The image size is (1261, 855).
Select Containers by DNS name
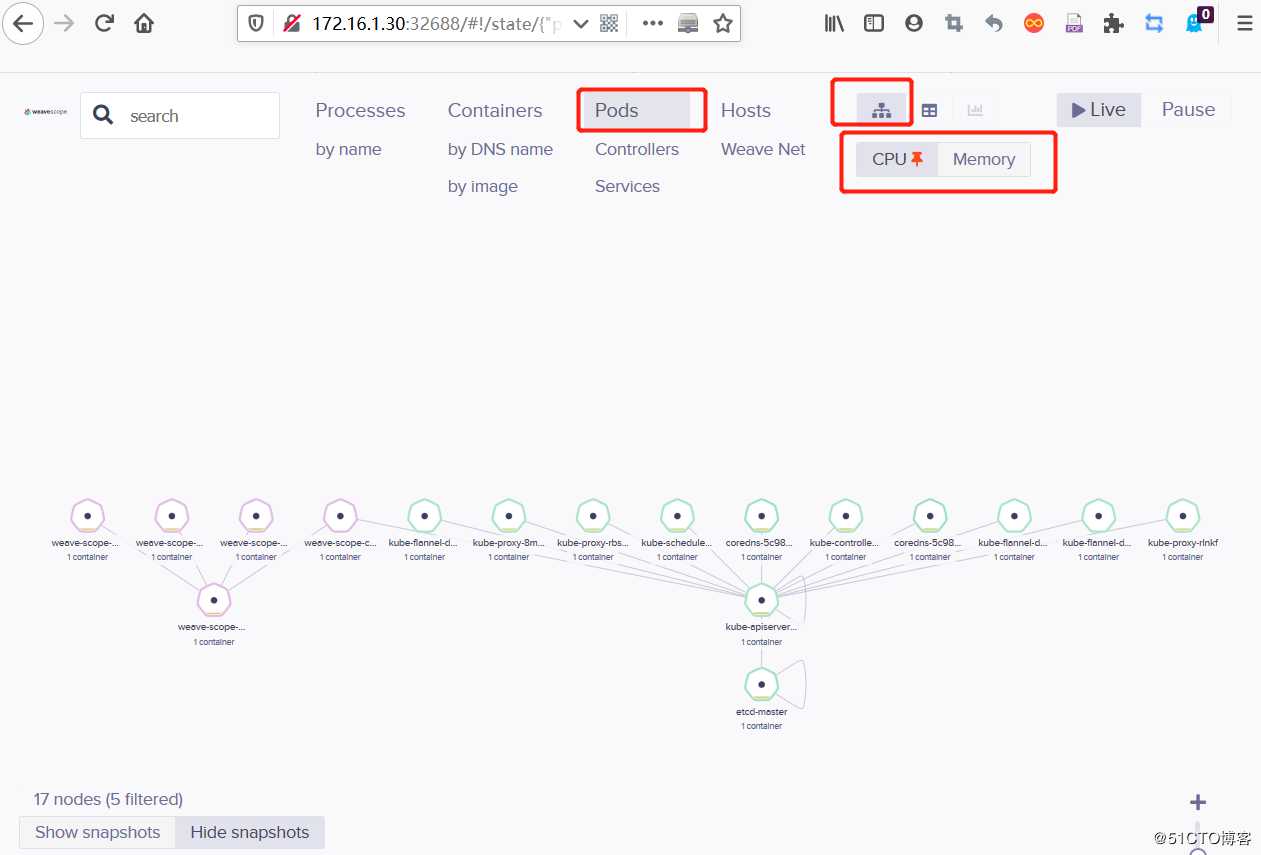point(500,149)
